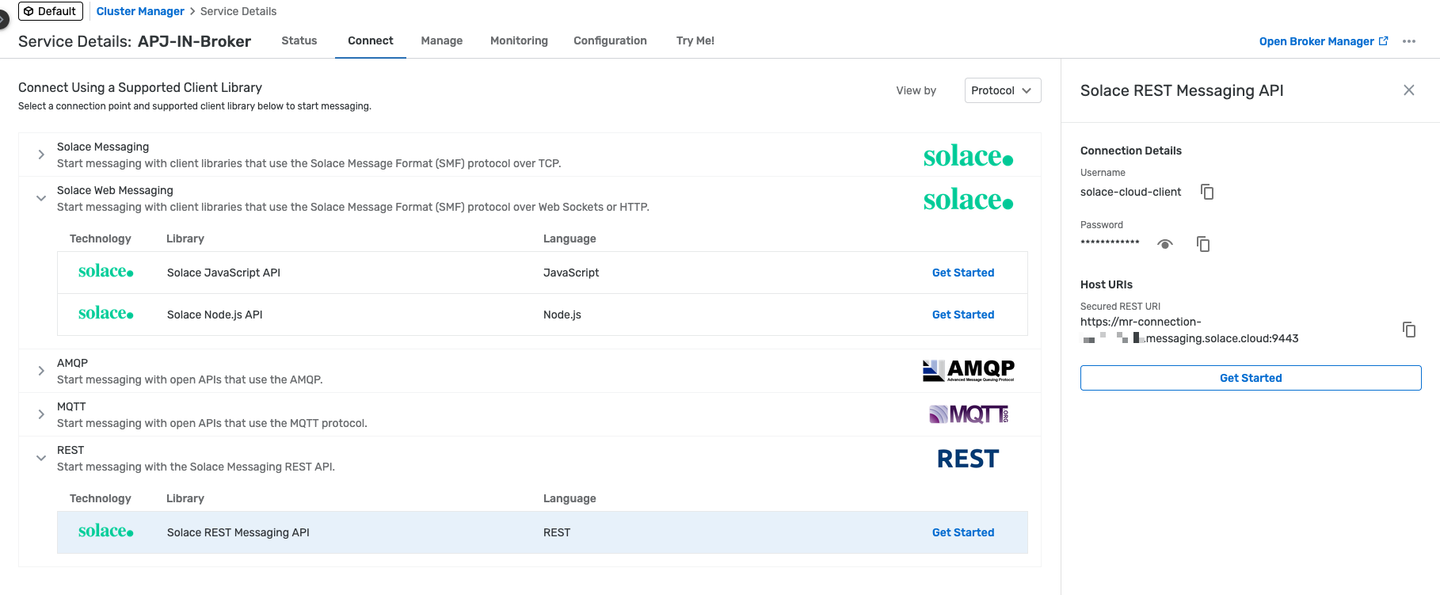The image size is (1440, 595).
Task: Go to the Monitoring tab
Action: coord(519,41)
